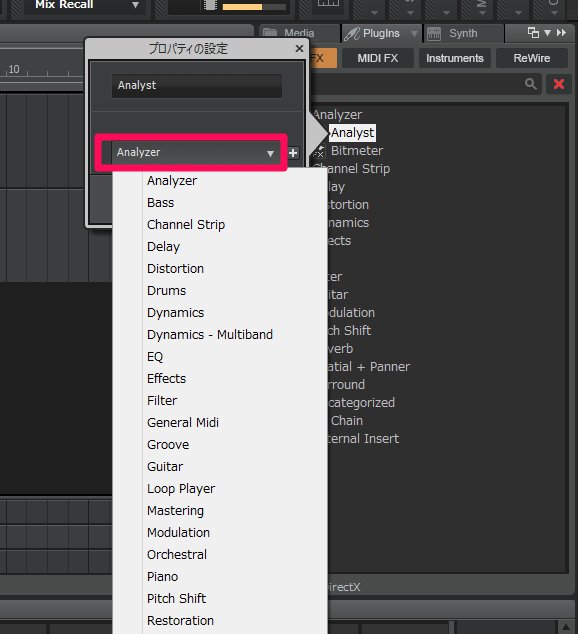Click the red X clear search icon

559,84
